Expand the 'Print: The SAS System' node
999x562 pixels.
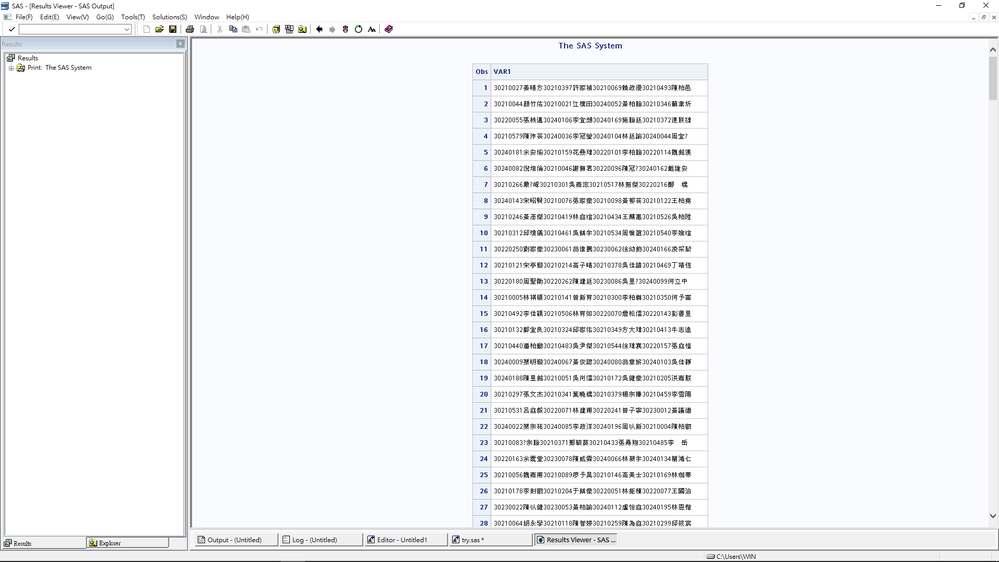(11, 68)
